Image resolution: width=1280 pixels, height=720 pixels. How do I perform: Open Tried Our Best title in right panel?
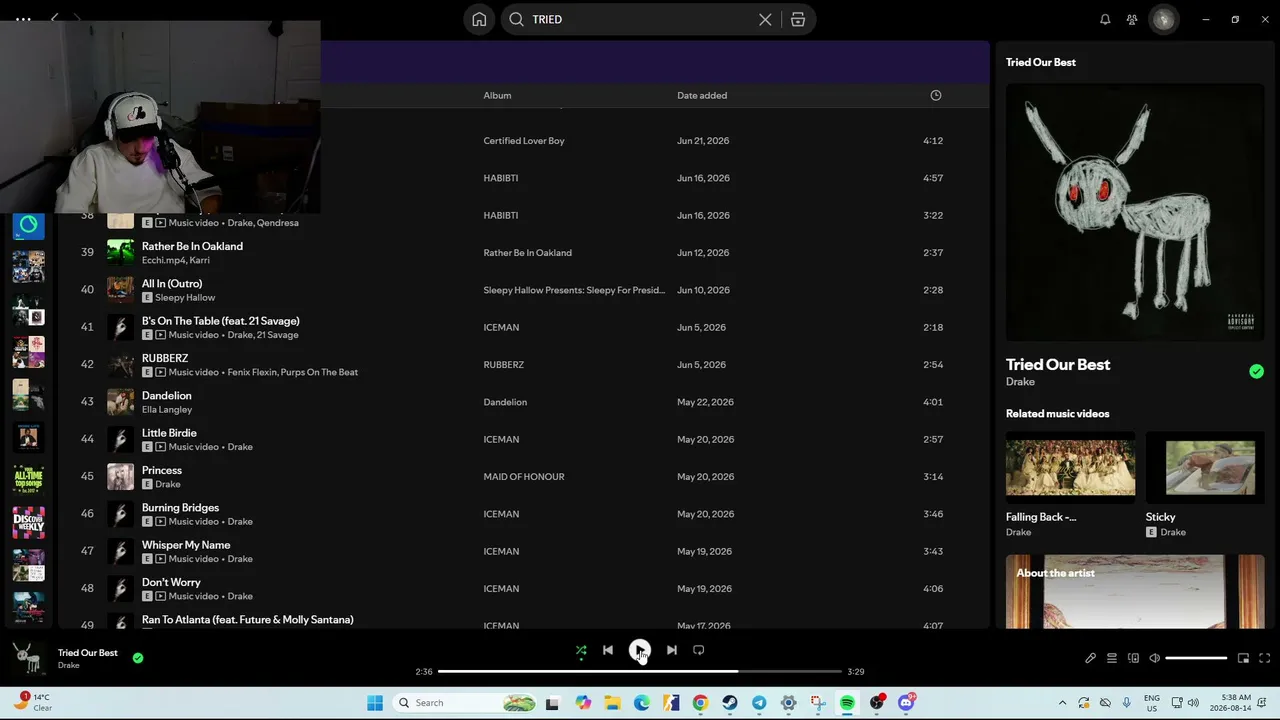pyautogui.click(x=1058, y=365)
